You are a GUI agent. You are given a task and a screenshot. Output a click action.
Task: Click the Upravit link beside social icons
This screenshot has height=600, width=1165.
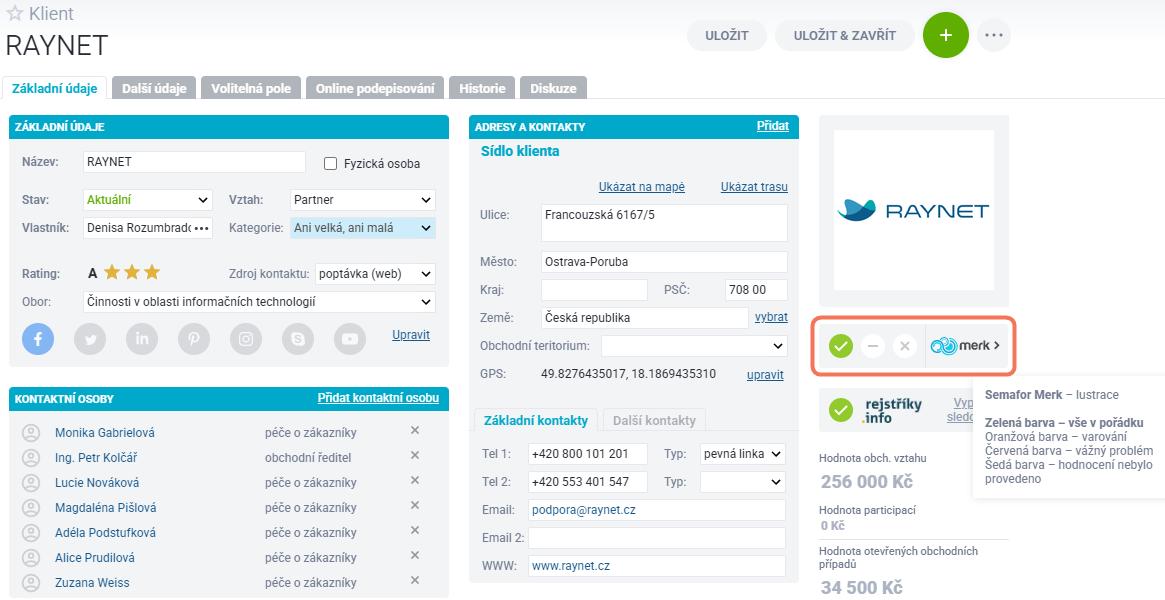(411, 335)
